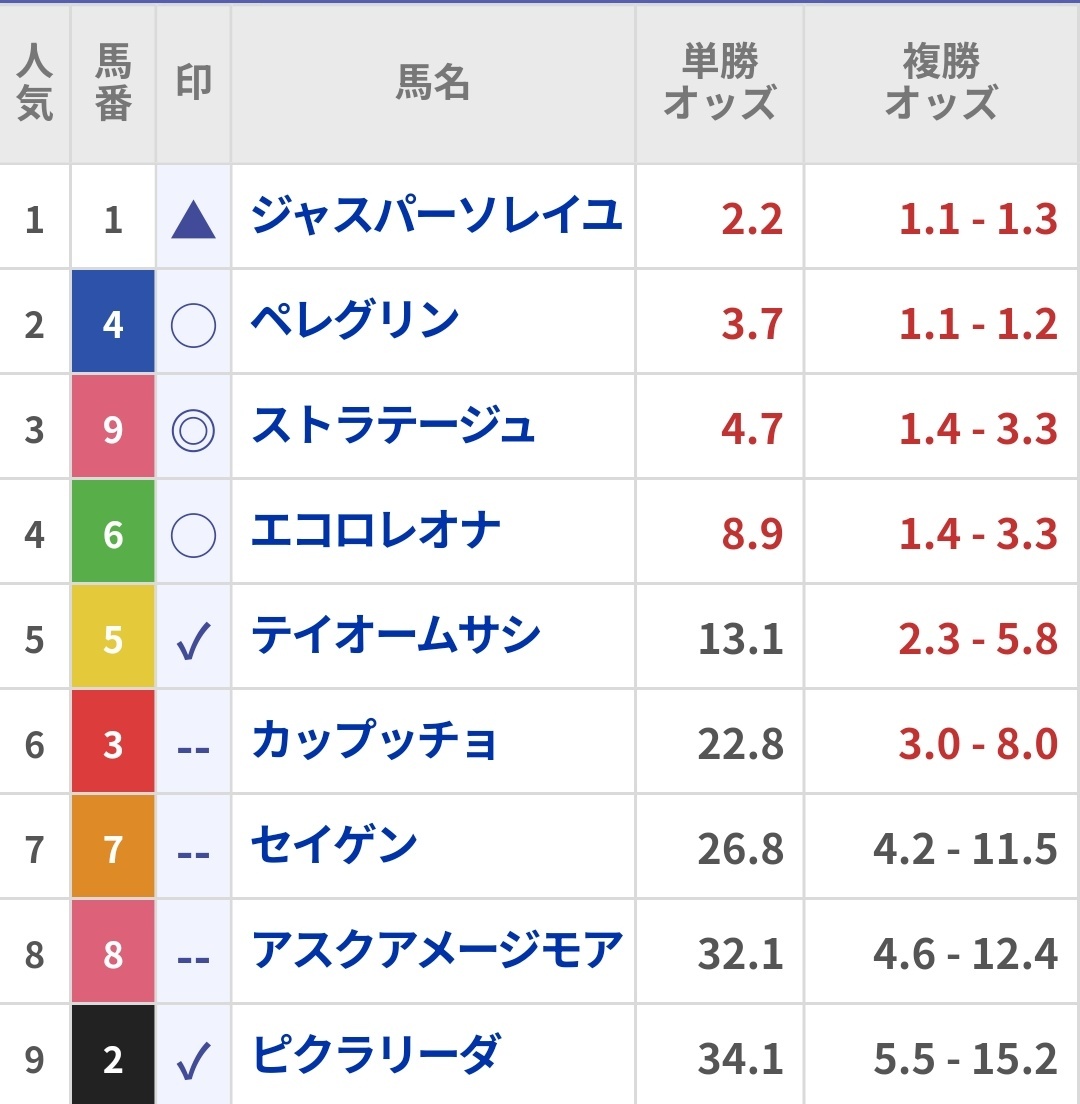Screen dimensions: 1080x1104
Task: Sort by the 人気 column header
Action: [x=34, y=83]
